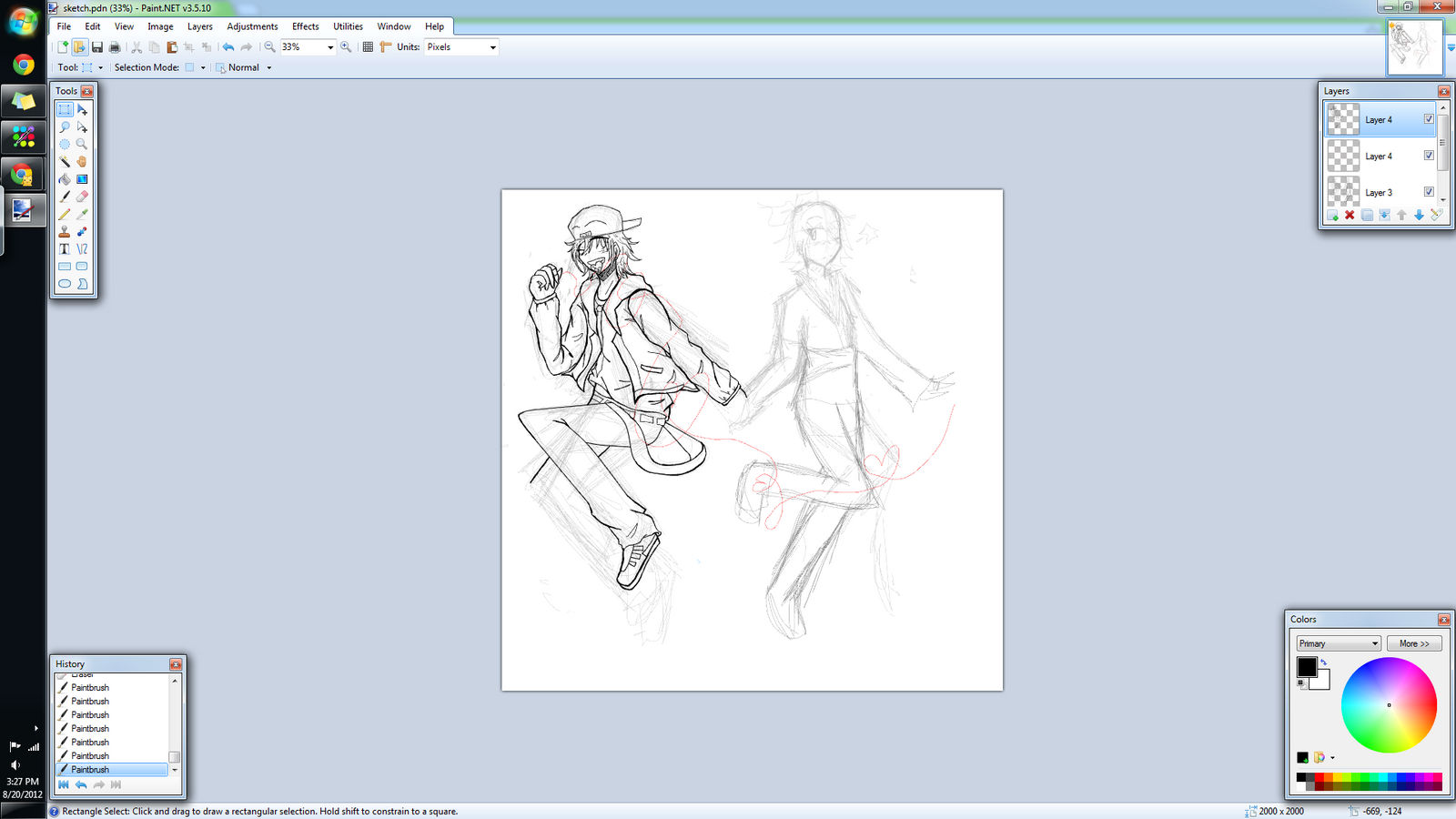Image resolution: width=1456 pixels, height=819 pixels.
Task: Open the zoom percentage dropdown
Action: click(x=330, y=47)
